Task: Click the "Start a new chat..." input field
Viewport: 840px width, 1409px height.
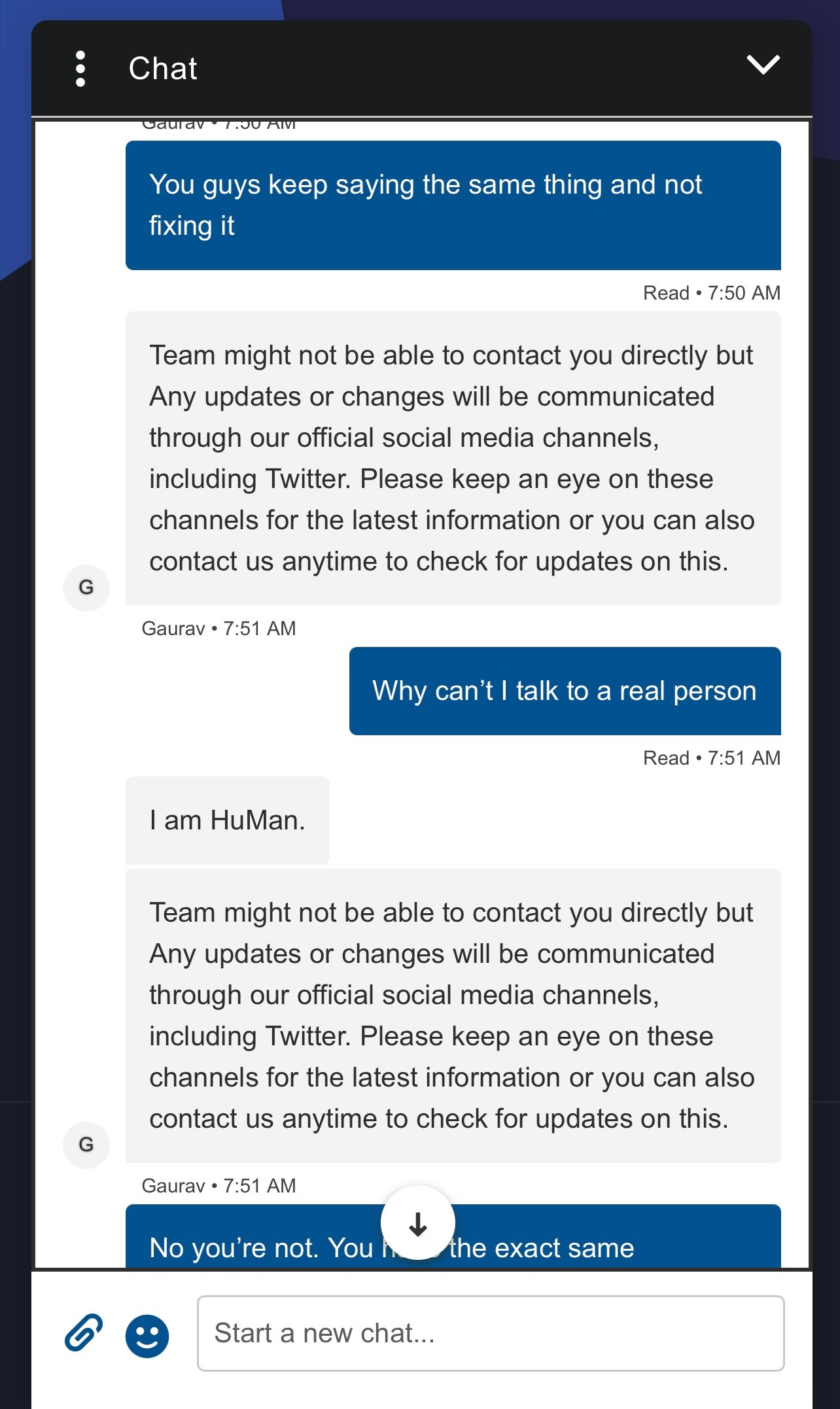Action: (490, 1333)
